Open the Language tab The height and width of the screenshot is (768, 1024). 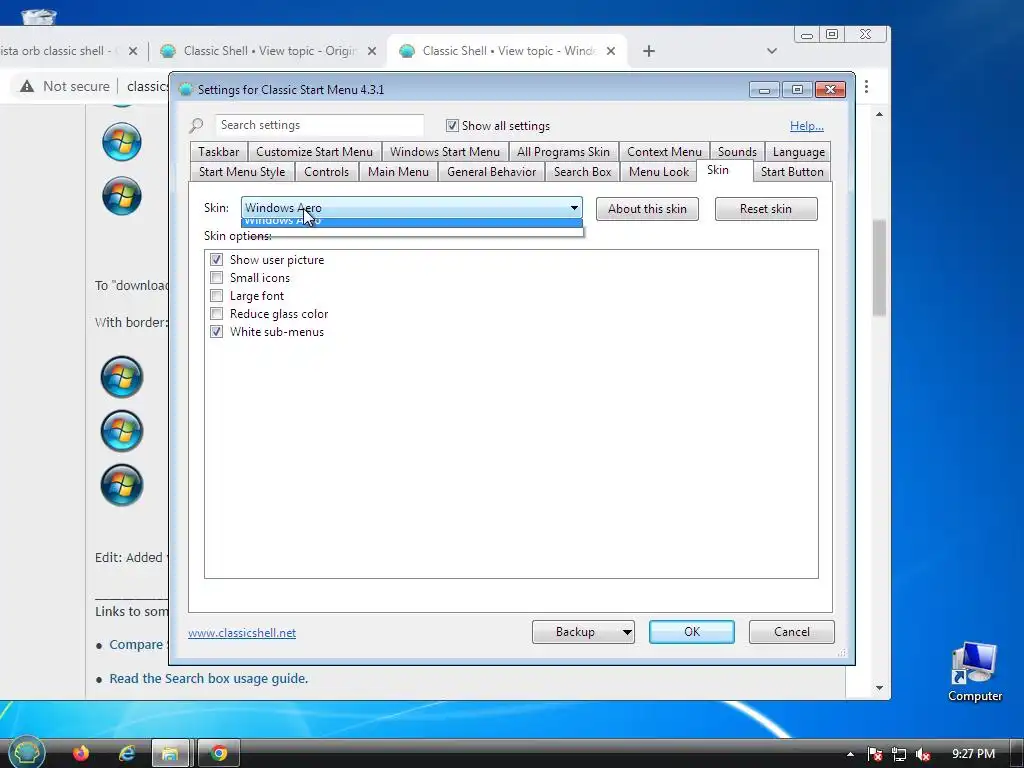click(798, 152)
